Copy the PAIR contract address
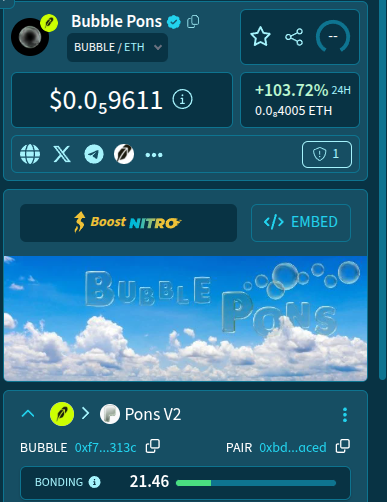 343,446
